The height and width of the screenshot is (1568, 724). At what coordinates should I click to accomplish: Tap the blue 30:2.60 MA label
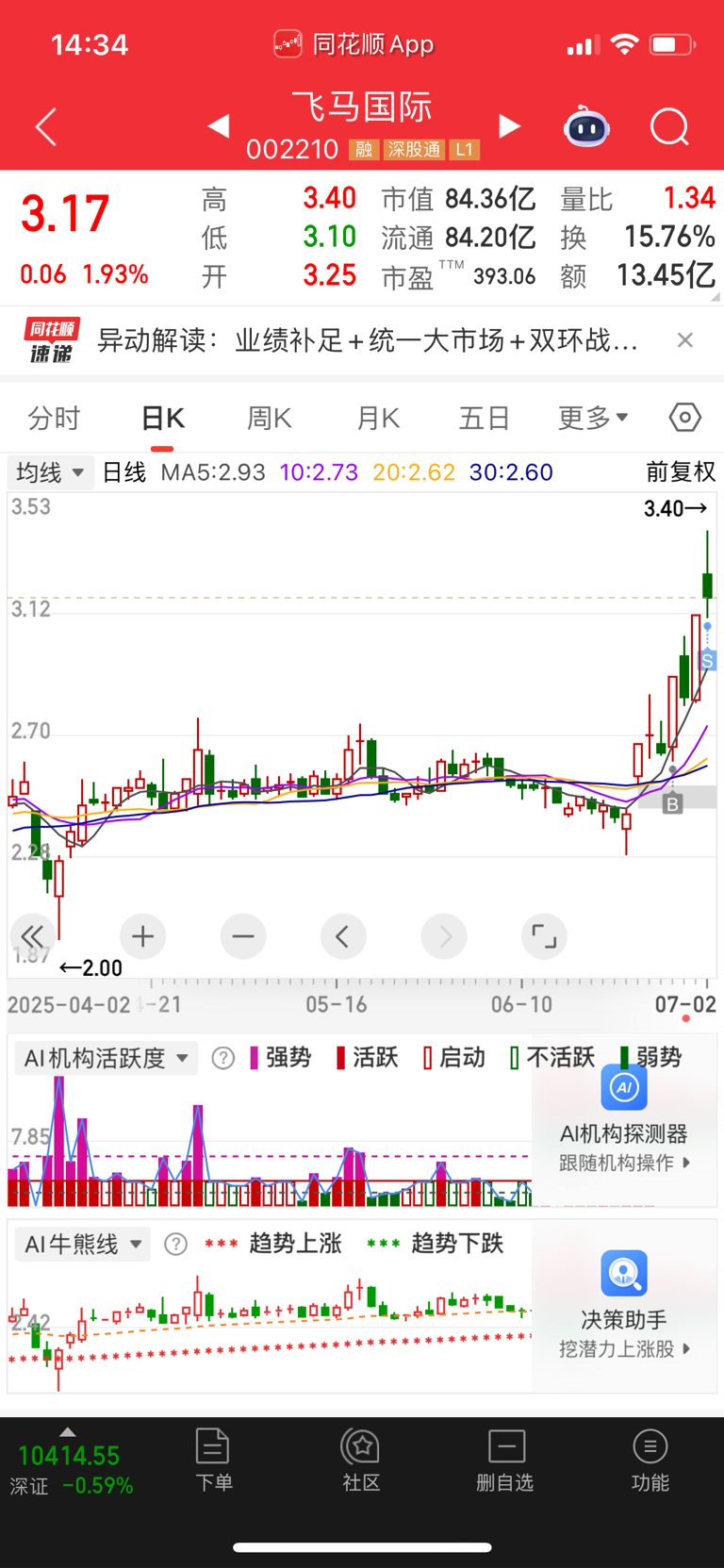[511, 472]
